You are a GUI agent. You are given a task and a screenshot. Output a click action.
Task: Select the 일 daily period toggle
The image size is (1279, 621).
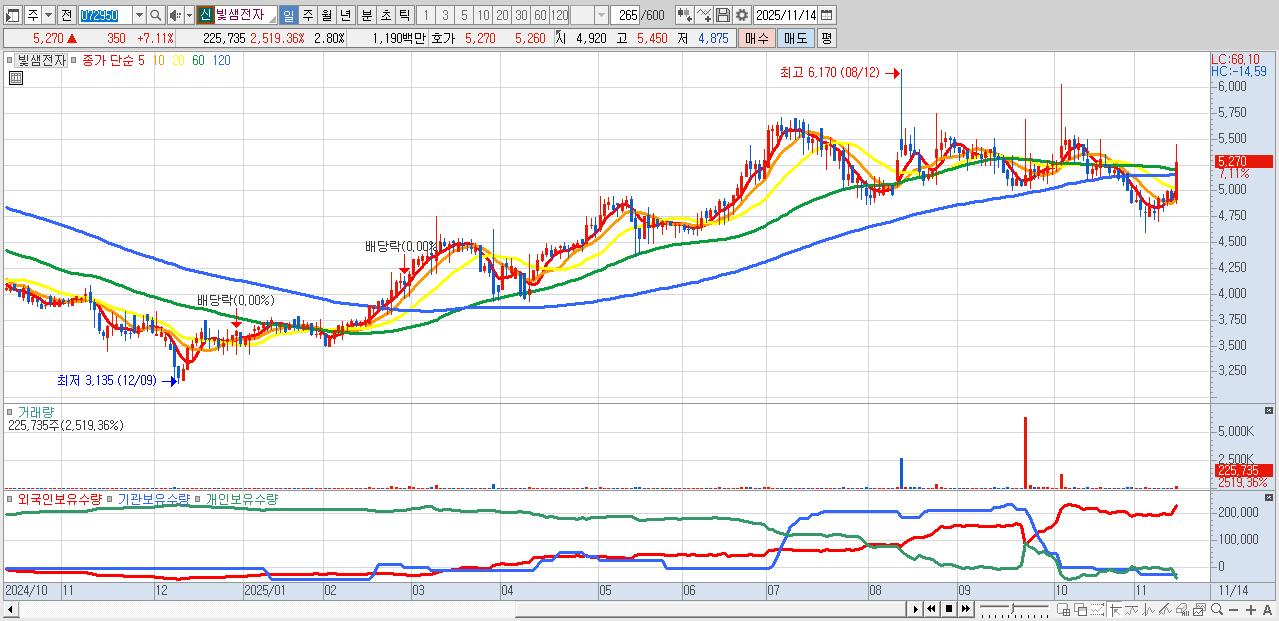[x=288, y=15]
